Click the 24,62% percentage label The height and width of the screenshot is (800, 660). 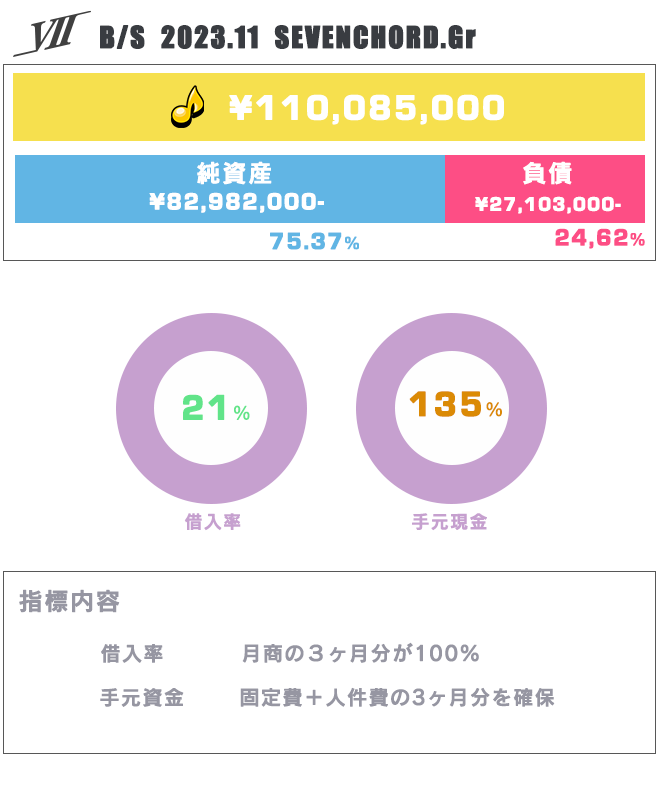(x=599, y=238)
